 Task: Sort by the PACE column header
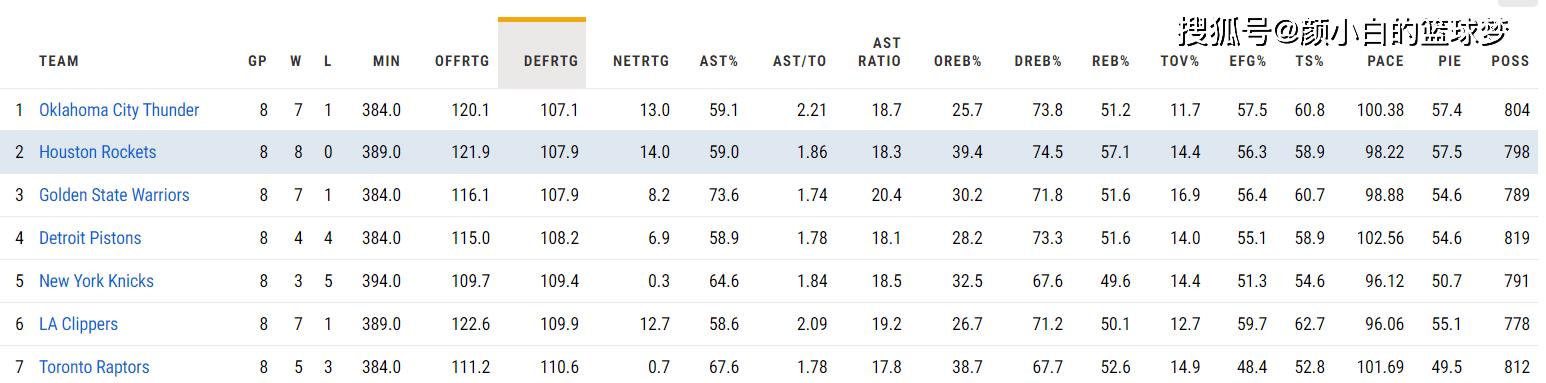pos(1385,61)
